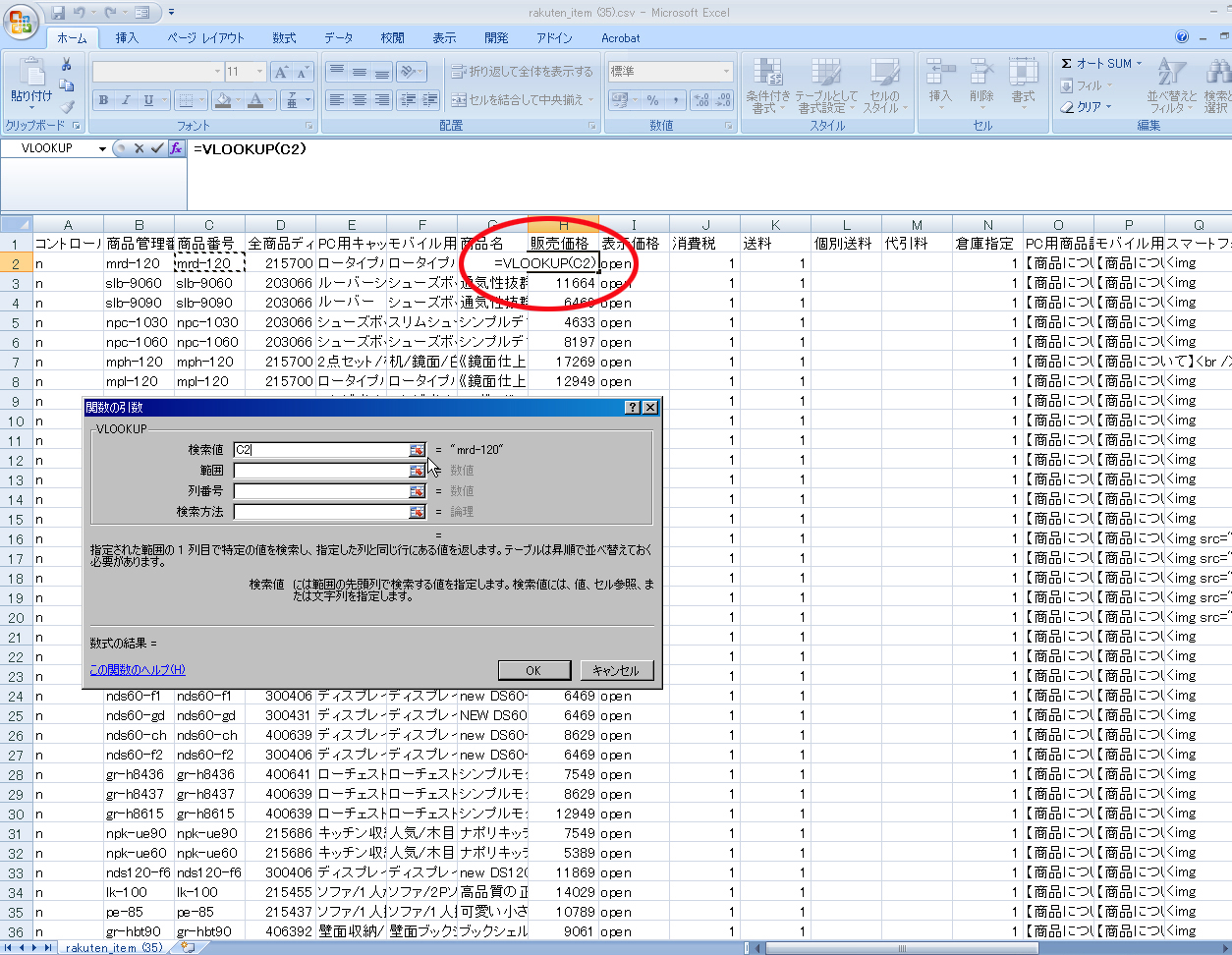Open the Customize Quick Access Toolbar dropdown

coord(171,13)
